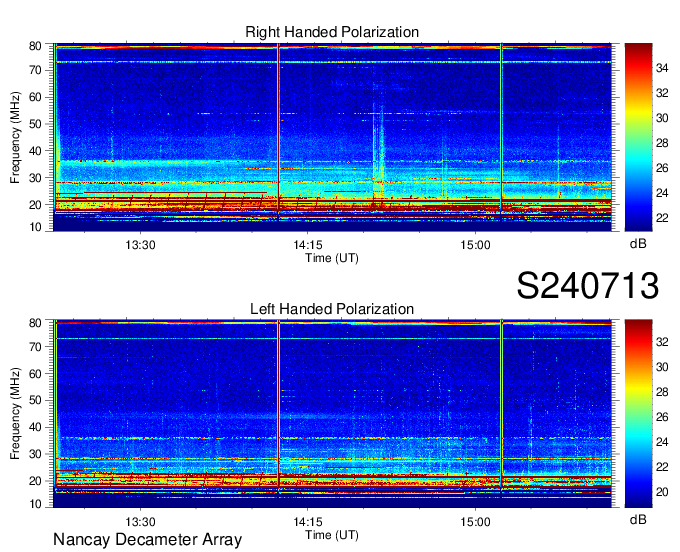Click 'Time (UT)' label under top plot
Screen dimensions: 680x552
coord(332,258)
